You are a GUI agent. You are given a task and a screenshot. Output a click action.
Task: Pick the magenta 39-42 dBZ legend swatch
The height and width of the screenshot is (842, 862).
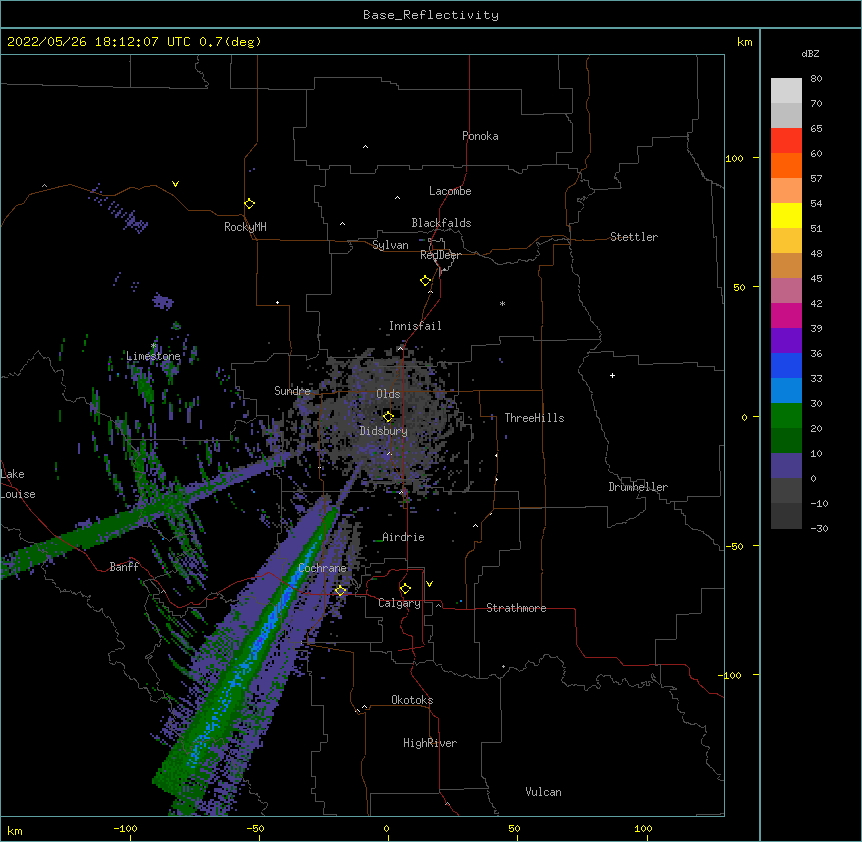[786, 315]
